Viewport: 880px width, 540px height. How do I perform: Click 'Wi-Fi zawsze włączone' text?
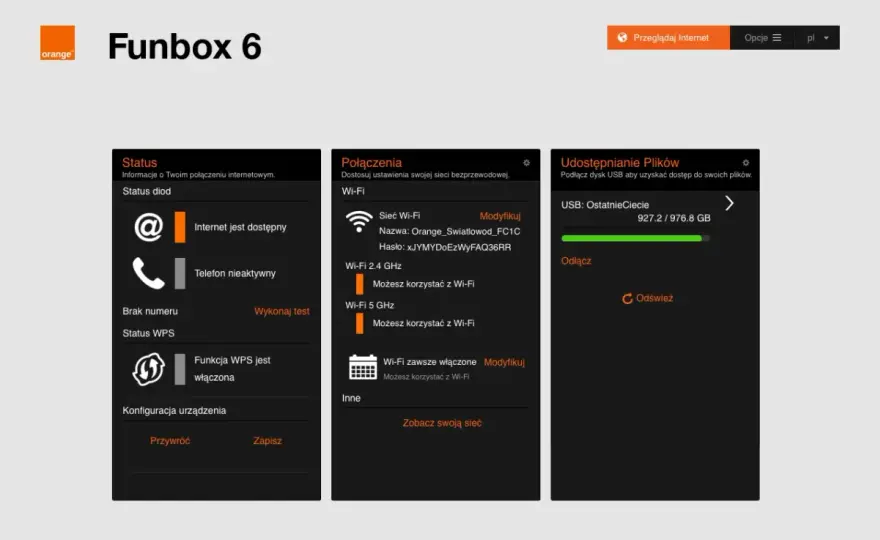430,362
